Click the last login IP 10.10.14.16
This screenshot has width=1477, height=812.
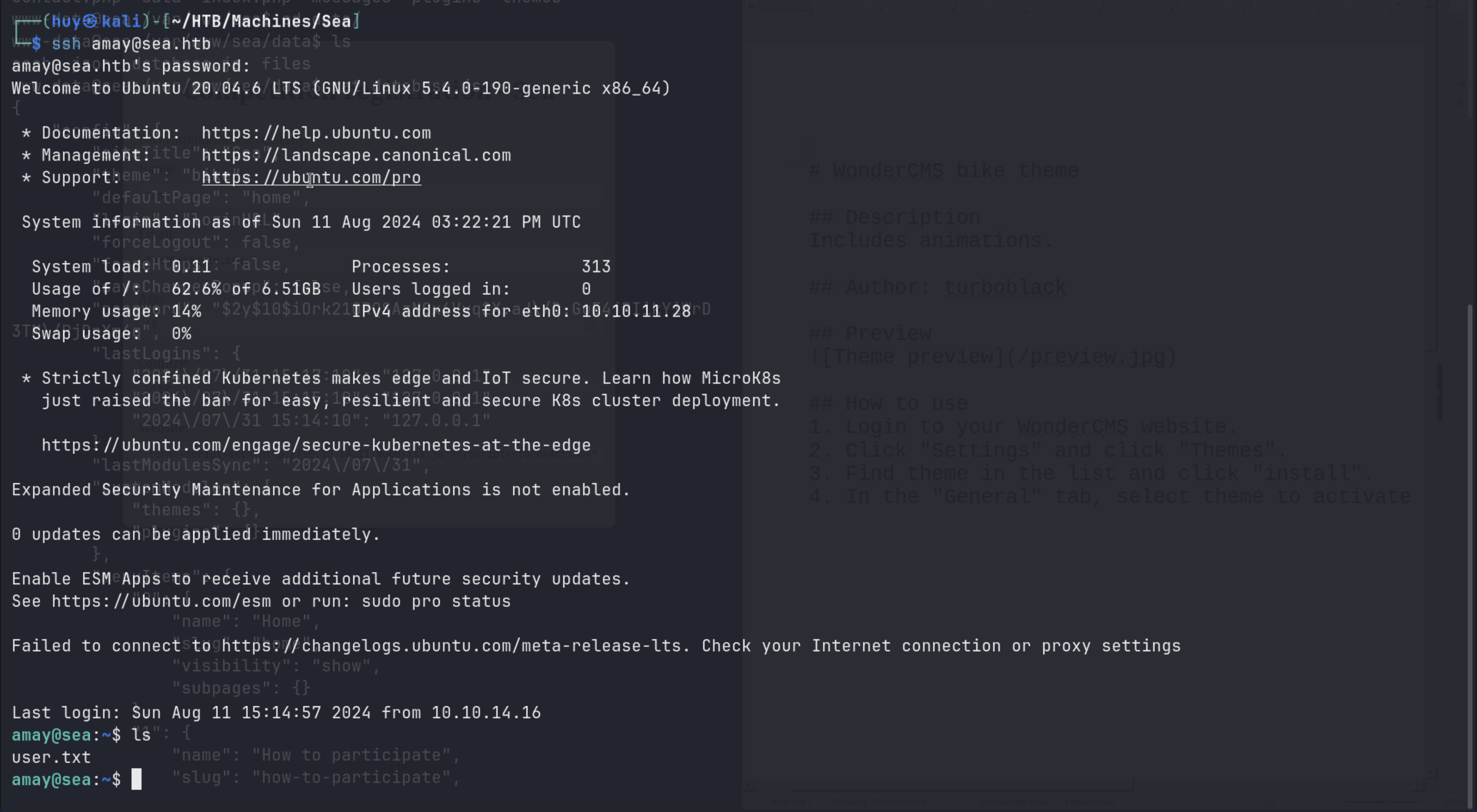coord(486,713)
